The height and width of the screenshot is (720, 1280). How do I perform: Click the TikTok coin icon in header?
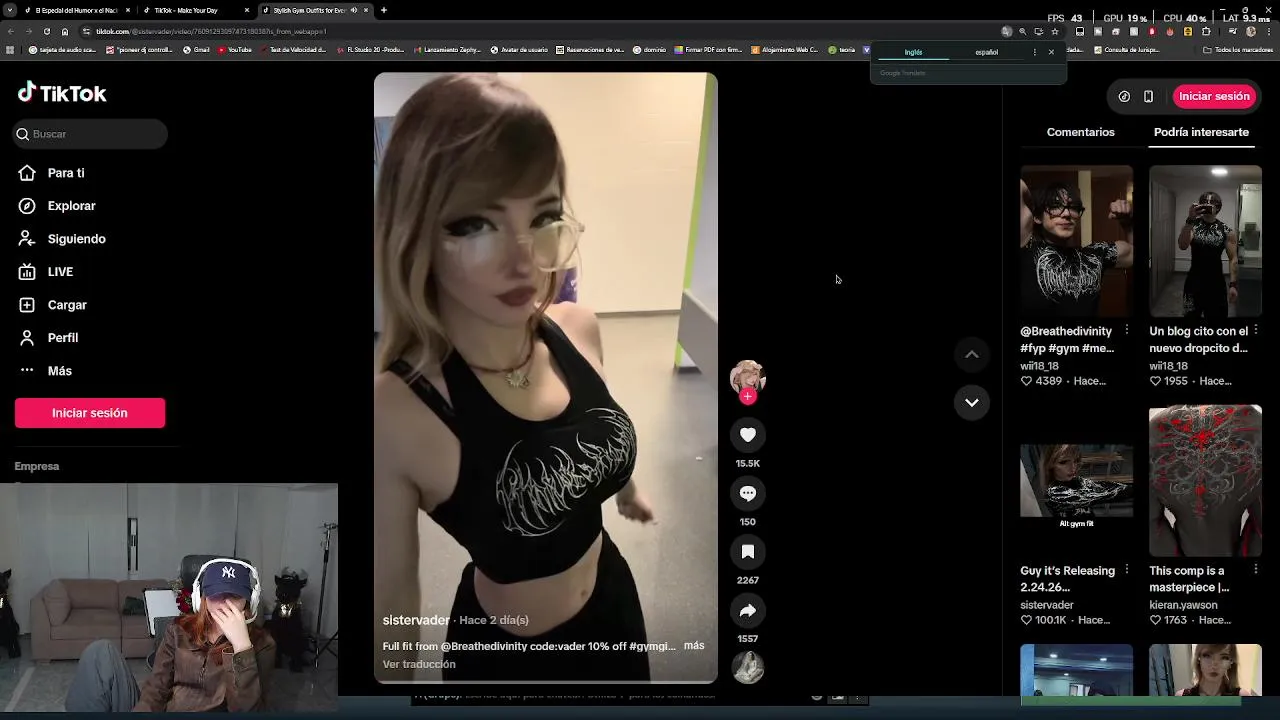coord(1124,96)
